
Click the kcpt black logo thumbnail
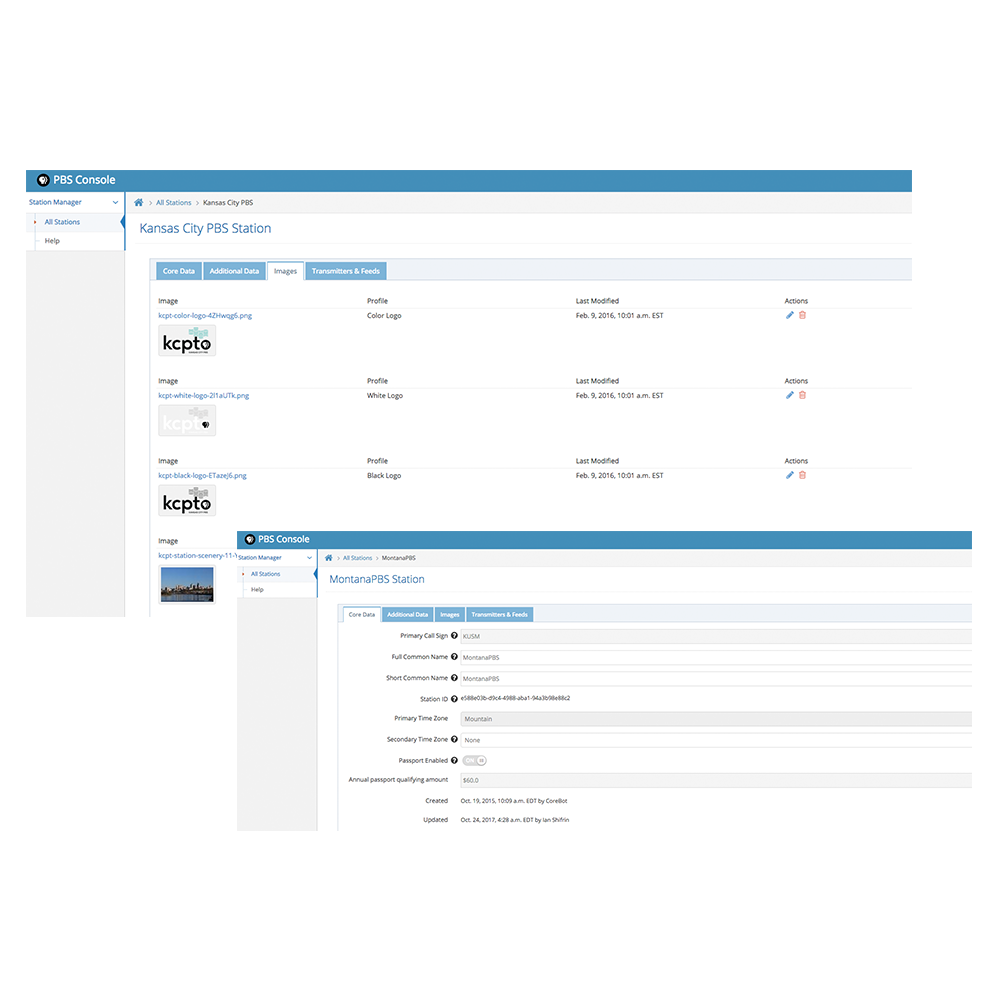[187, 501]
